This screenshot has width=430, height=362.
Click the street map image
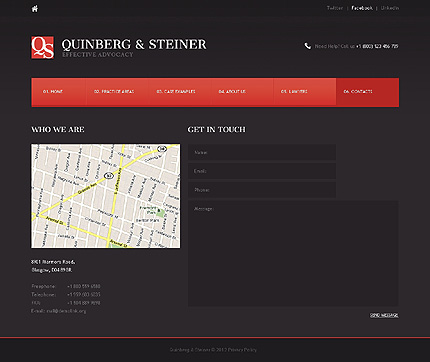pyautogui.click(x=106, y=196)
